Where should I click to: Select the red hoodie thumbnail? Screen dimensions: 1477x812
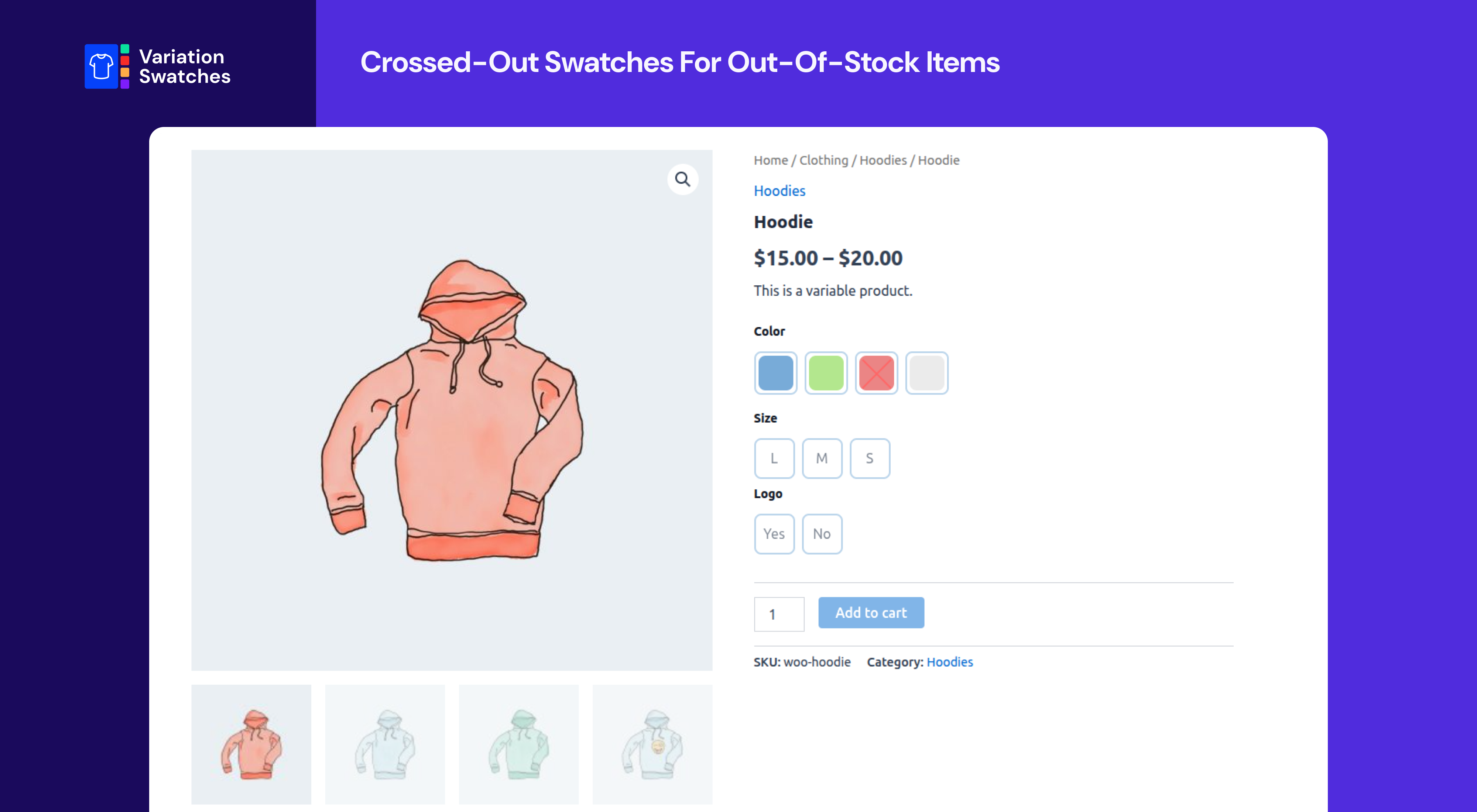point(251,744)
